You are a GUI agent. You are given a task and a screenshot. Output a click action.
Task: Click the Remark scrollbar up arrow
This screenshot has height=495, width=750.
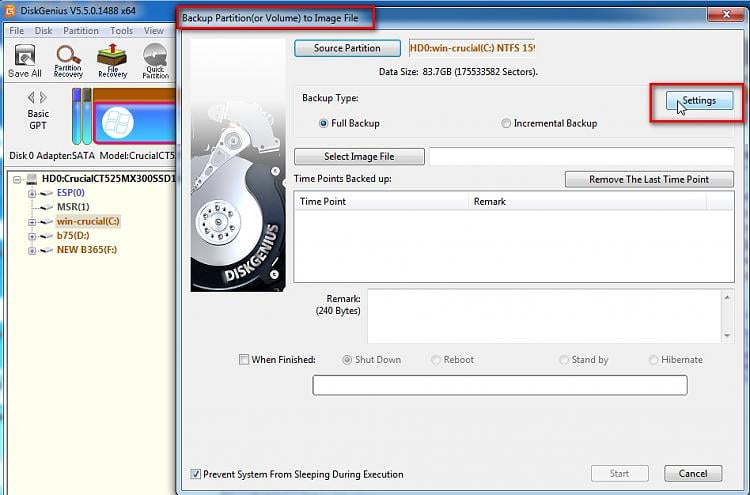pyautogui.click(x=728, y=297)
